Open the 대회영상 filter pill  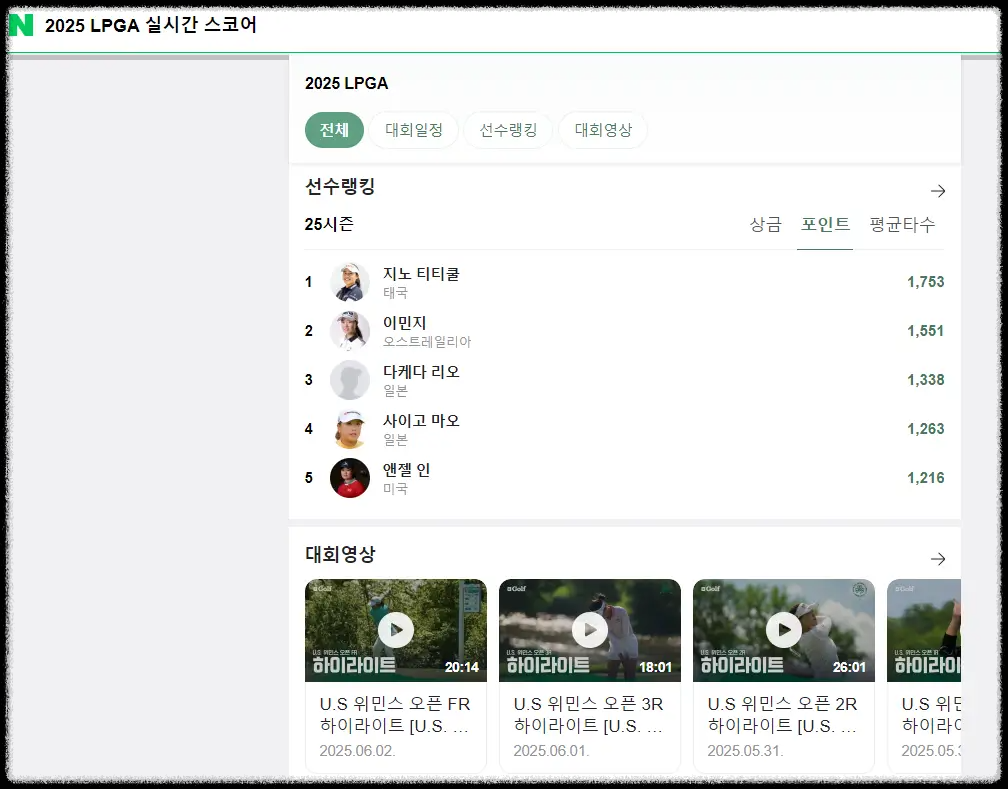(603, 130)
